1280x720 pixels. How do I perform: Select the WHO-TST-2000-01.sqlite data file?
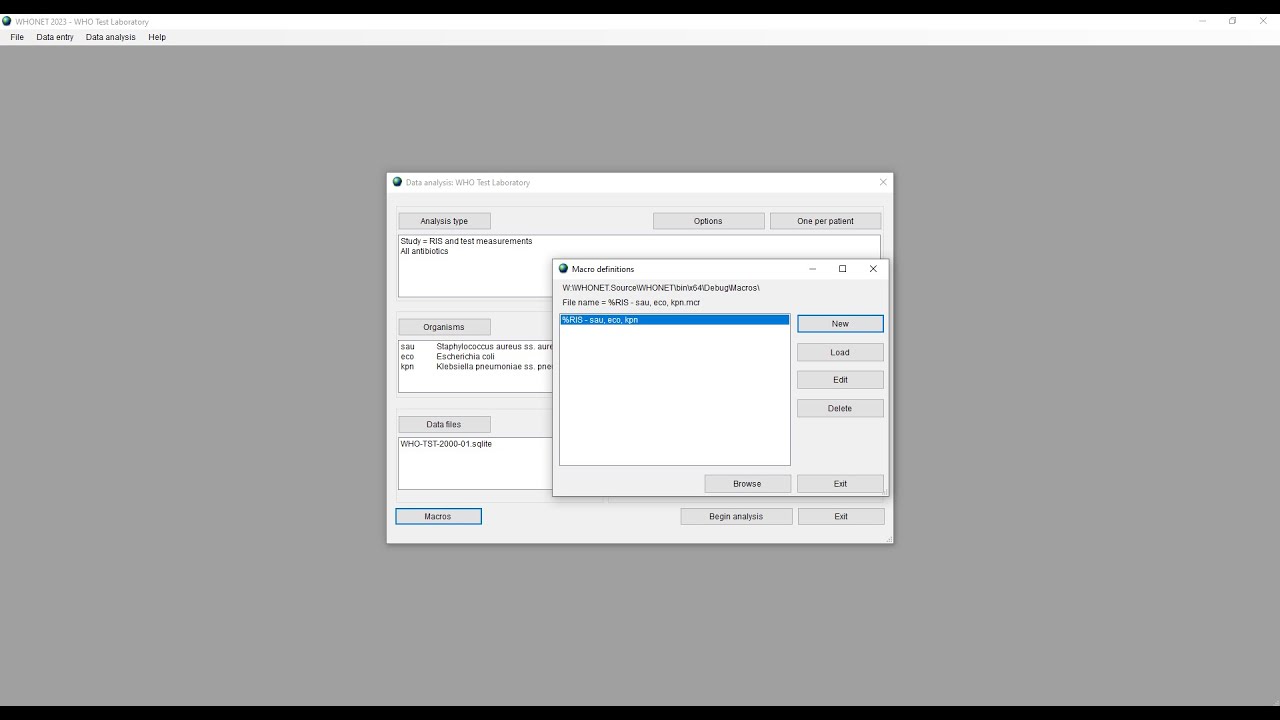pos(446,444)
